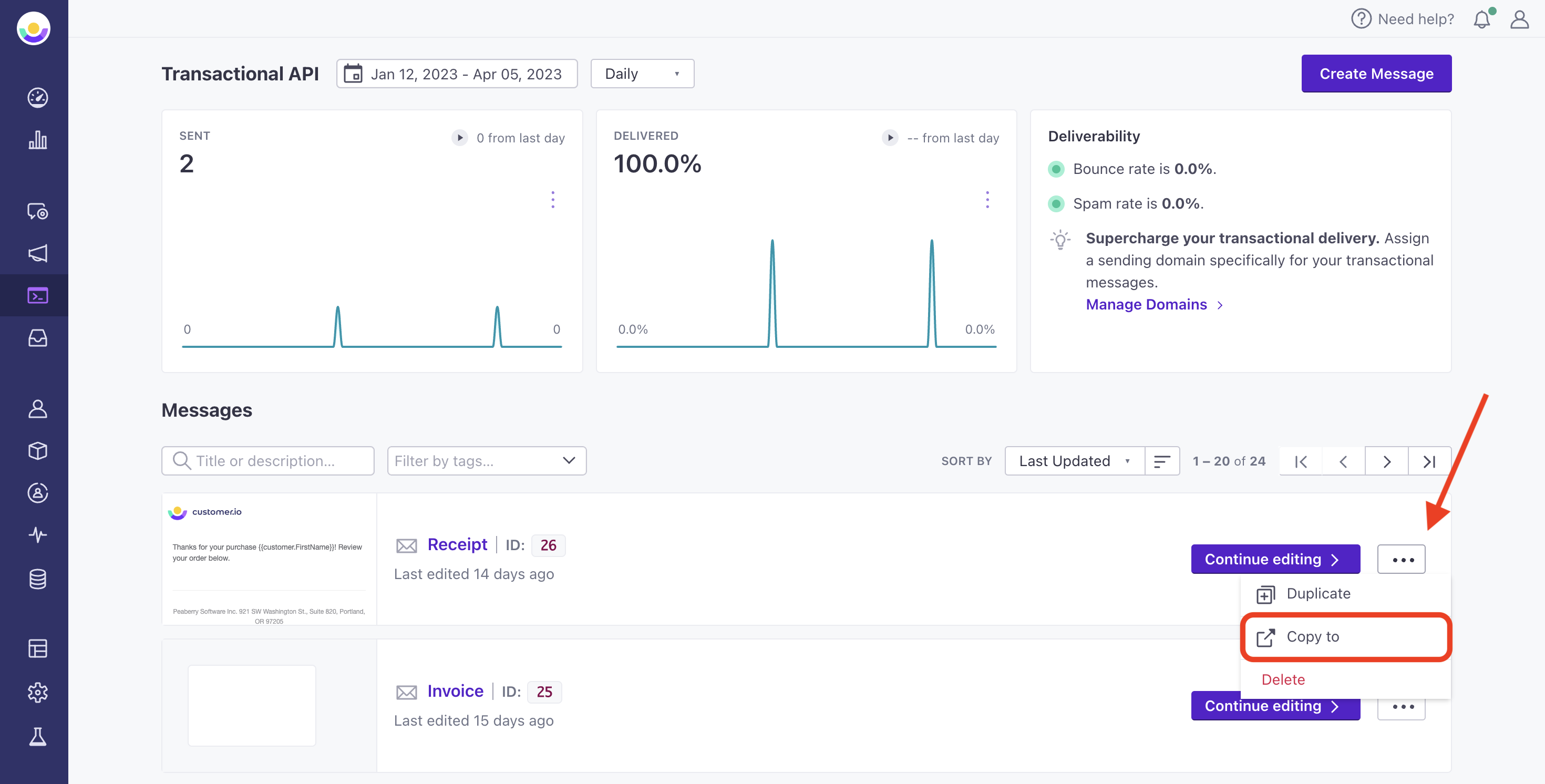This screenshot has width=1545, height=784.
Task: Click the Create Message button
Action: tap(1376, 74)
